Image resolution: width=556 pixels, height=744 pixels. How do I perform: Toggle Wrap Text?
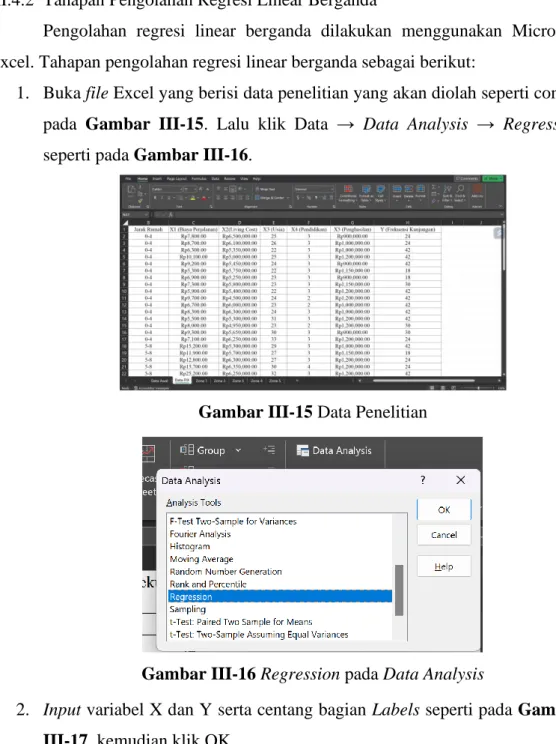point(266,189)
